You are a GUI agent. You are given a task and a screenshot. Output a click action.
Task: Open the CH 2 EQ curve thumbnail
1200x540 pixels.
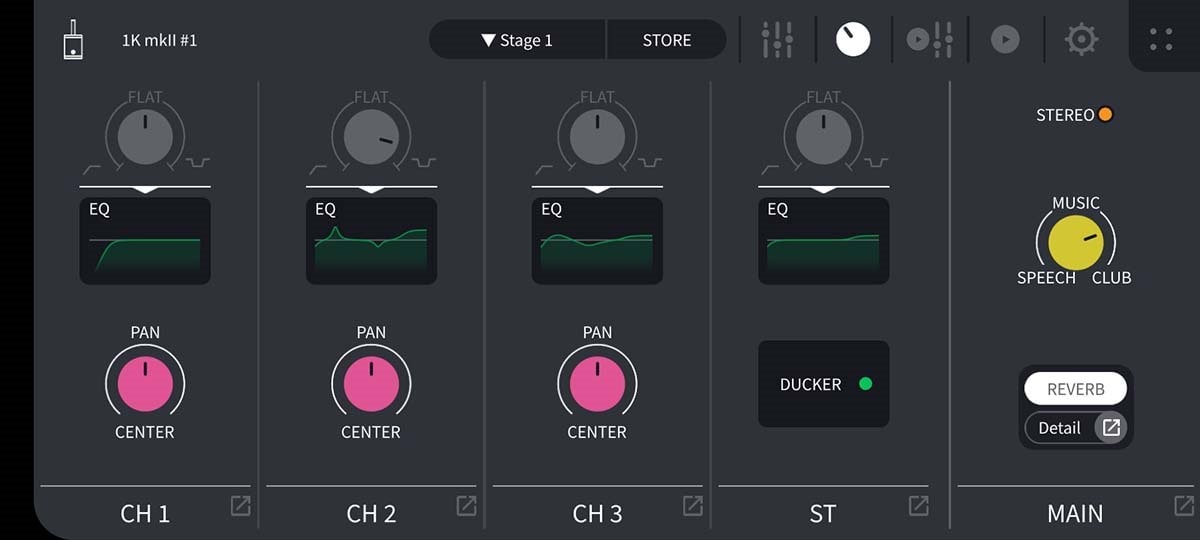(x=371, y=241)
